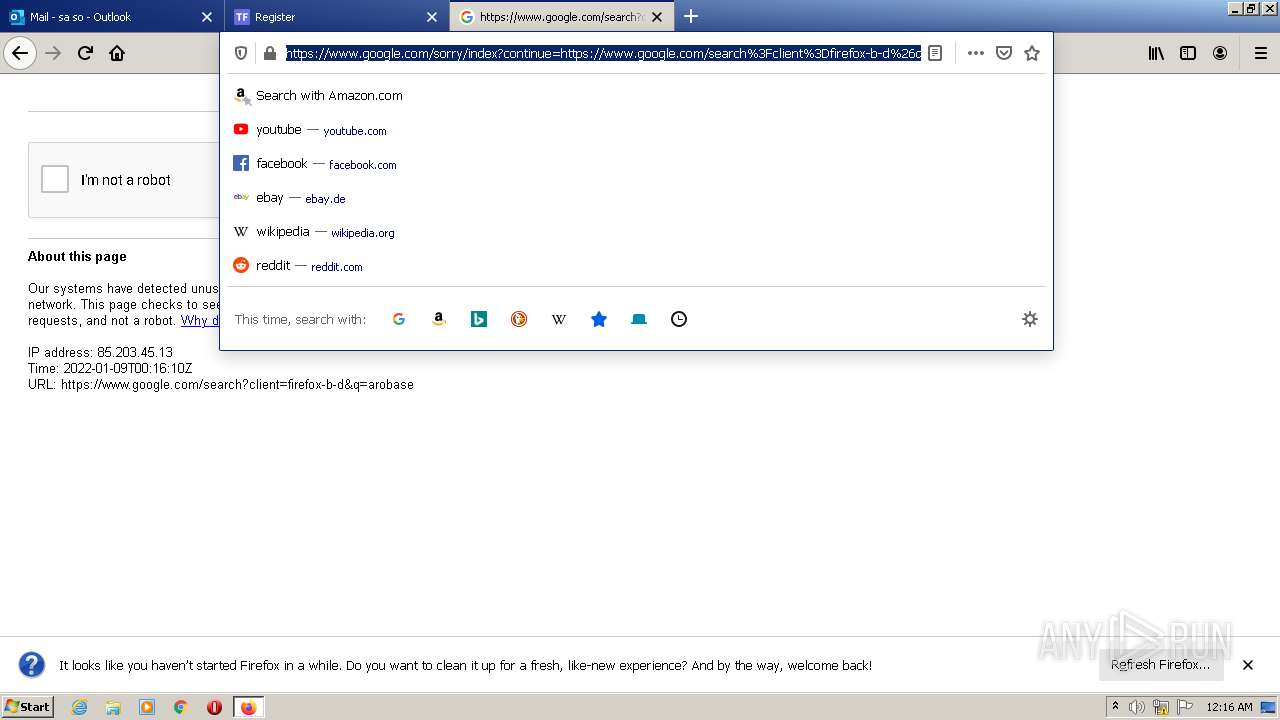Click the Forward arrow button

(54, 53)
